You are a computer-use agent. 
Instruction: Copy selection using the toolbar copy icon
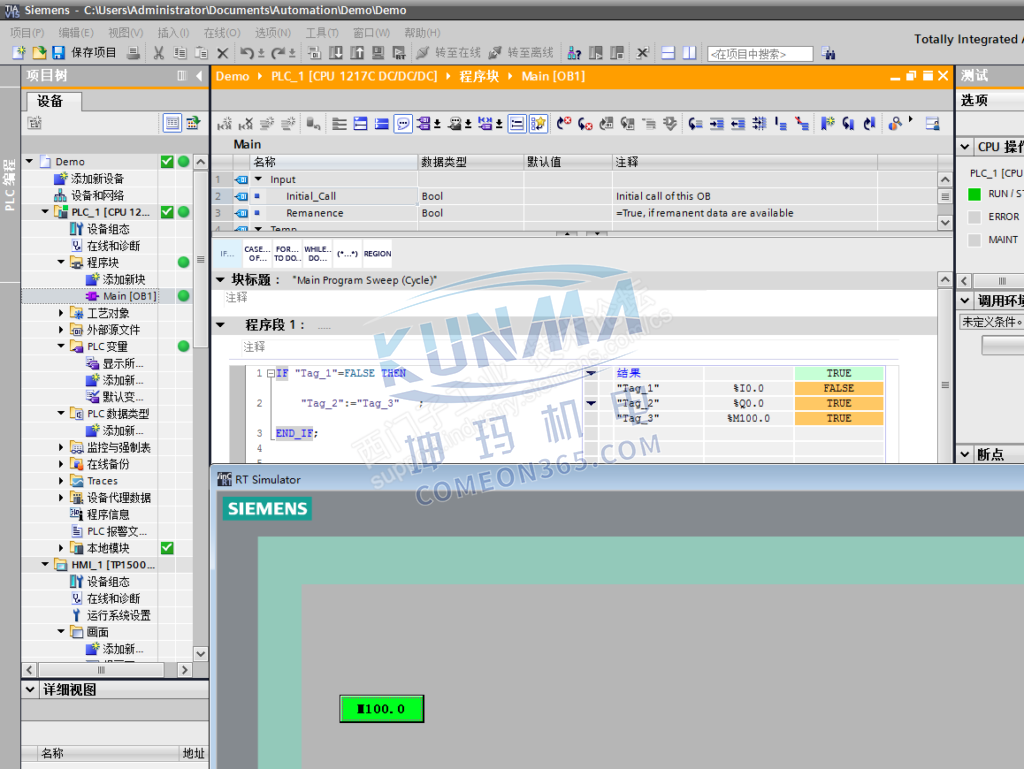click(x=180, y=53)
